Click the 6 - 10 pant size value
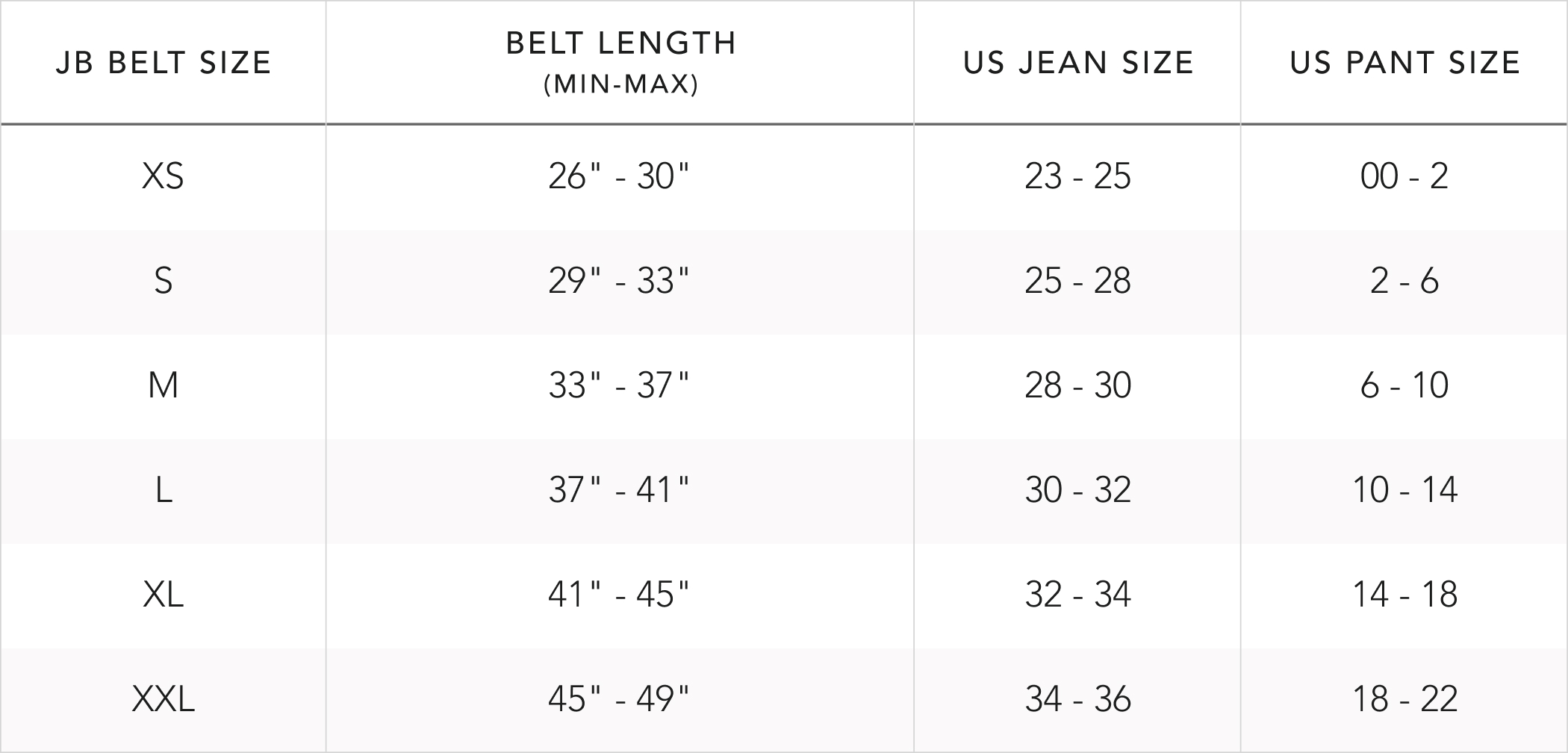This screenshot has height=753, width=1568. 1404,385
